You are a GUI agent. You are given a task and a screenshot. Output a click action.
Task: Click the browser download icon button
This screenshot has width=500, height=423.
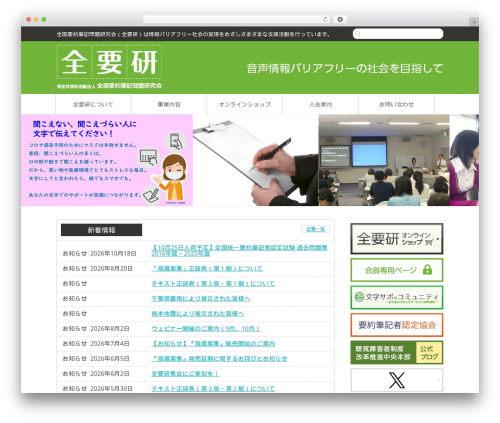click(340, 20)
